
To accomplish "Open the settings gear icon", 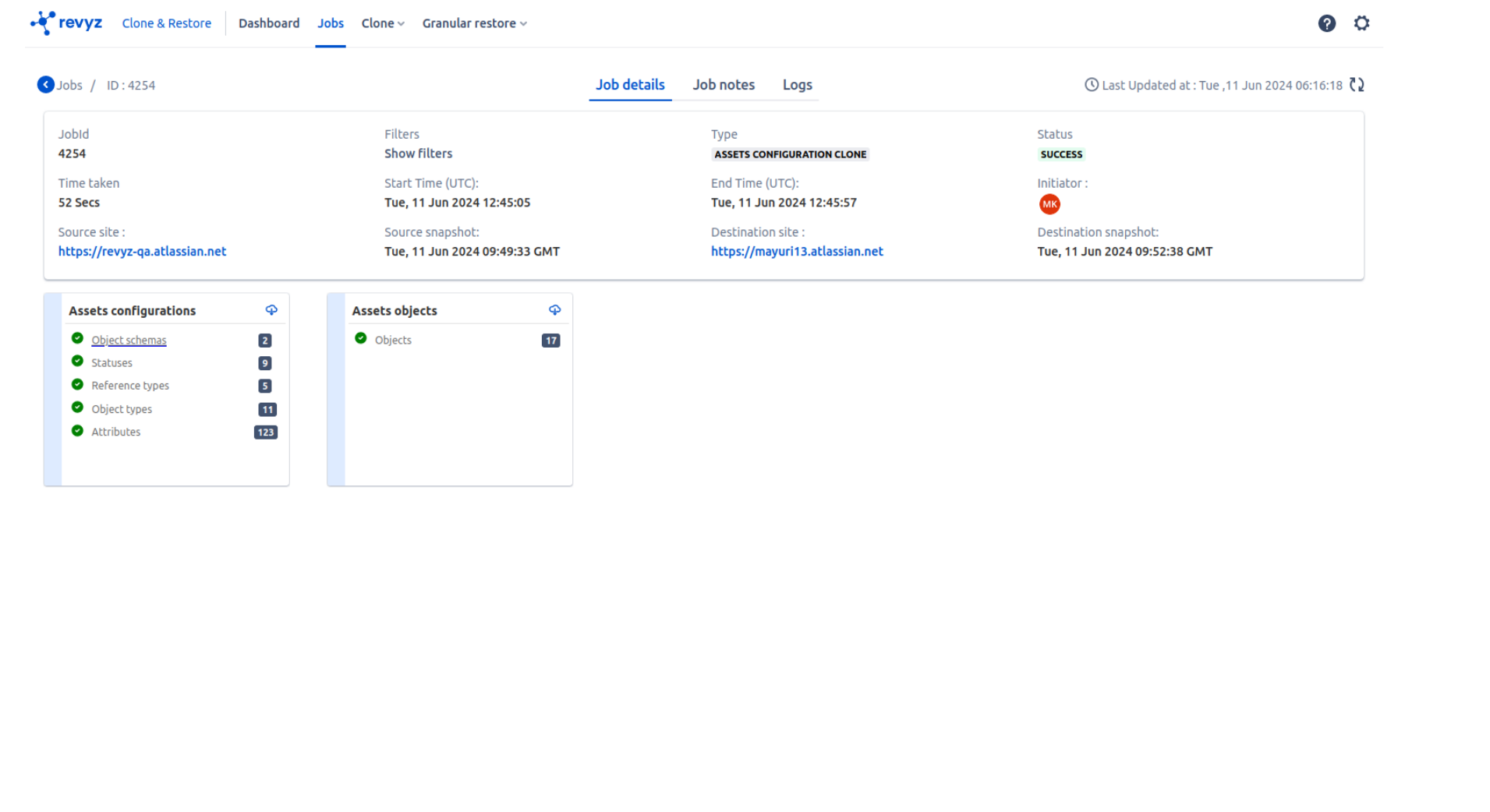I will click(1361, 23).
